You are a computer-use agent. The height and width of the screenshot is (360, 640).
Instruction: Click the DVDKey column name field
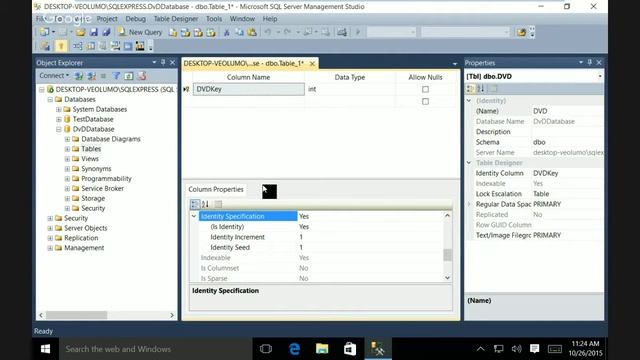pos(249,89)
